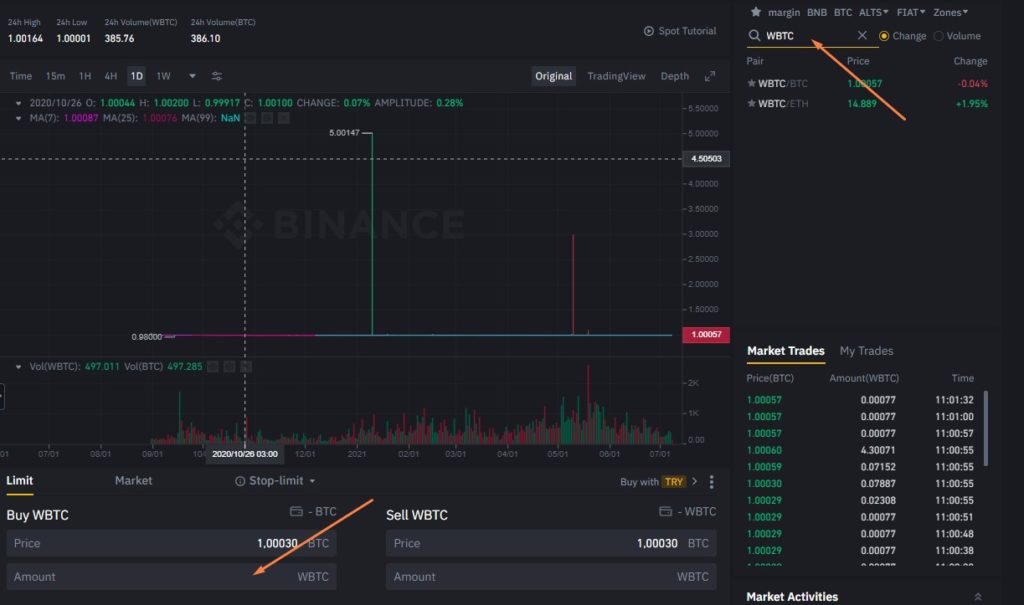The height and width of the screenshot is (605, 1024).
Task: Collapse the OHLC info row arrow
Action: point(18,103)
